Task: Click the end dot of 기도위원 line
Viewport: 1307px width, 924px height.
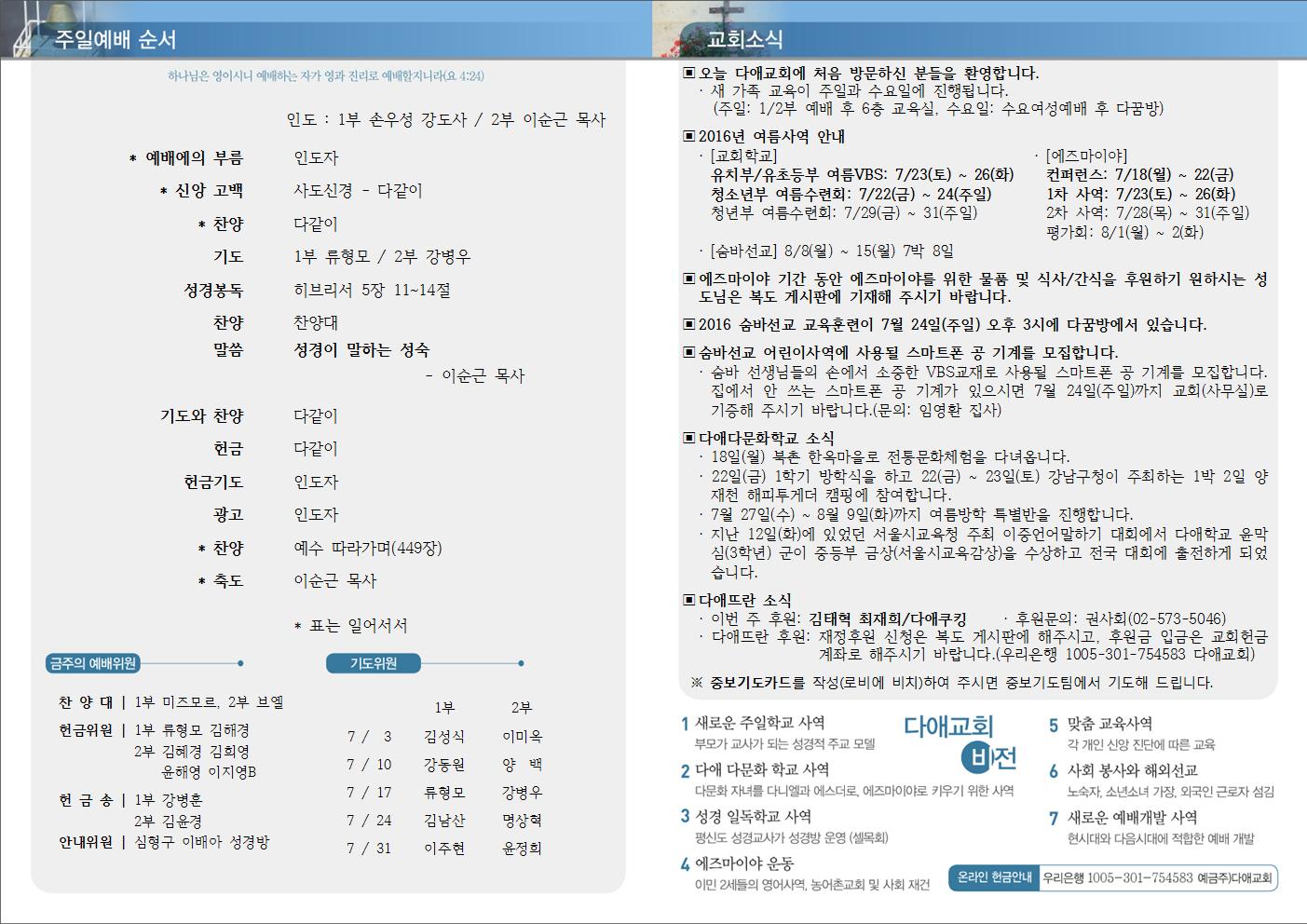Action: (521, 663)
